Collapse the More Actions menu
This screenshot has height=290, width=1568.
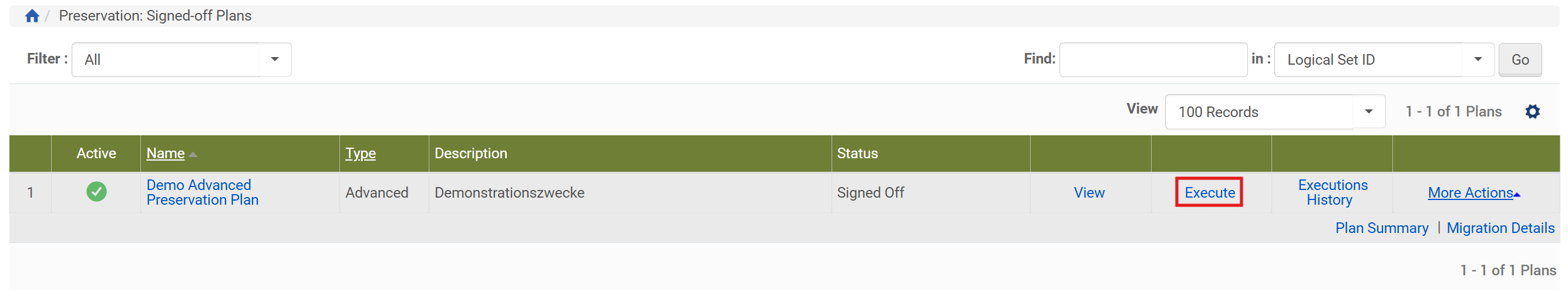1473,192
